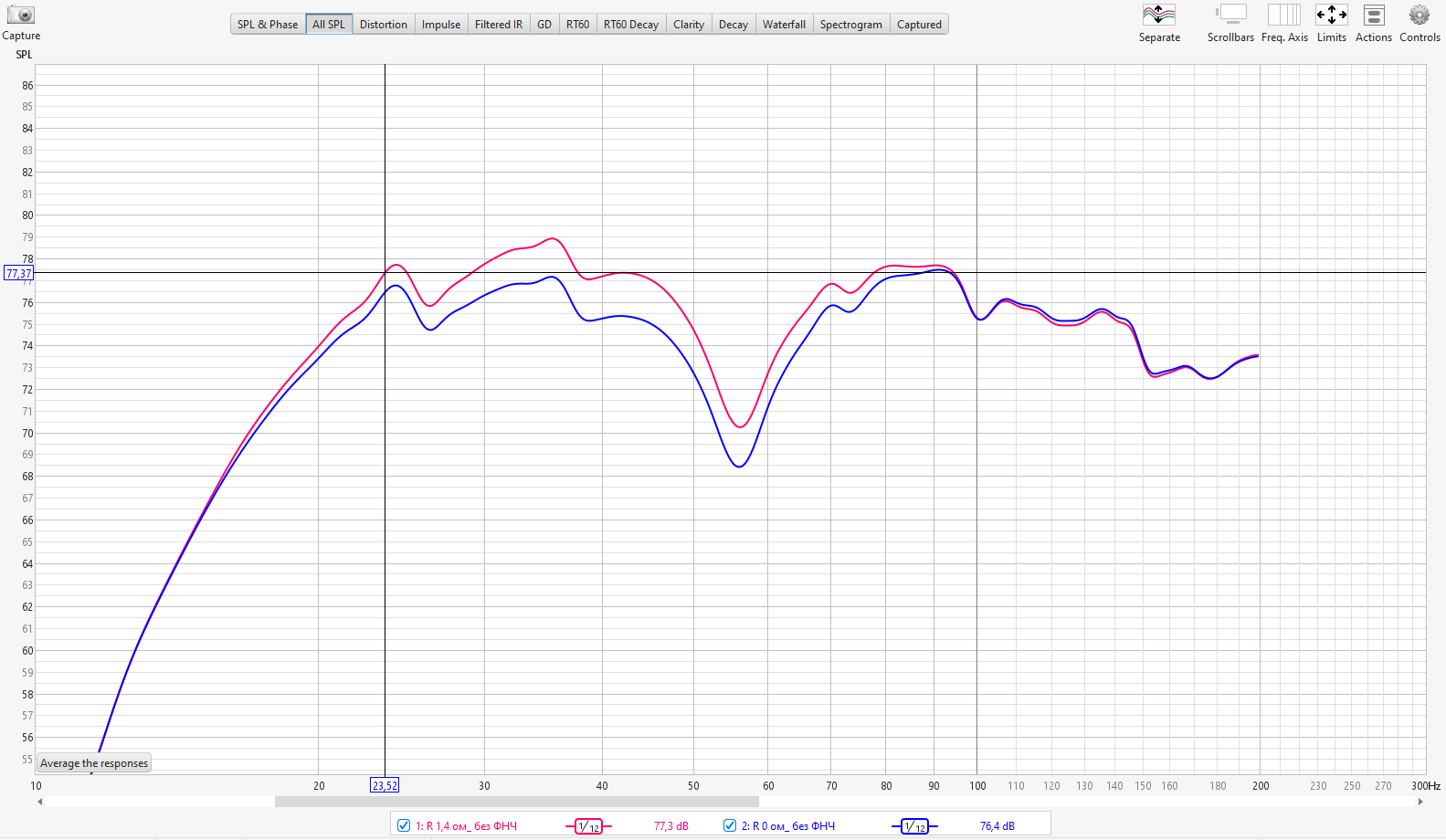The height and width of the screenshot is (840, 1446).
Task: Click the right scroll arrow
Action: [1420, 802]
